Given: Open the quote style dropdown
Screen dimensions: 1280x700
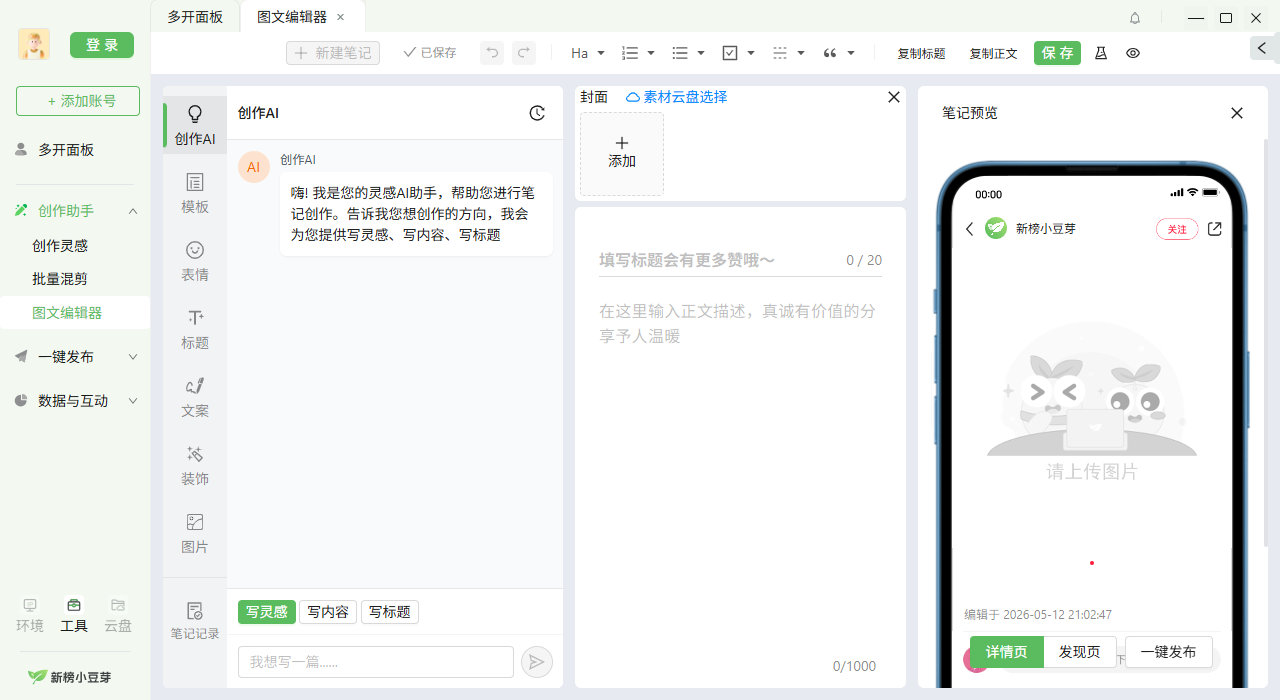Looking at the screenshot, I should pos(839,53).
